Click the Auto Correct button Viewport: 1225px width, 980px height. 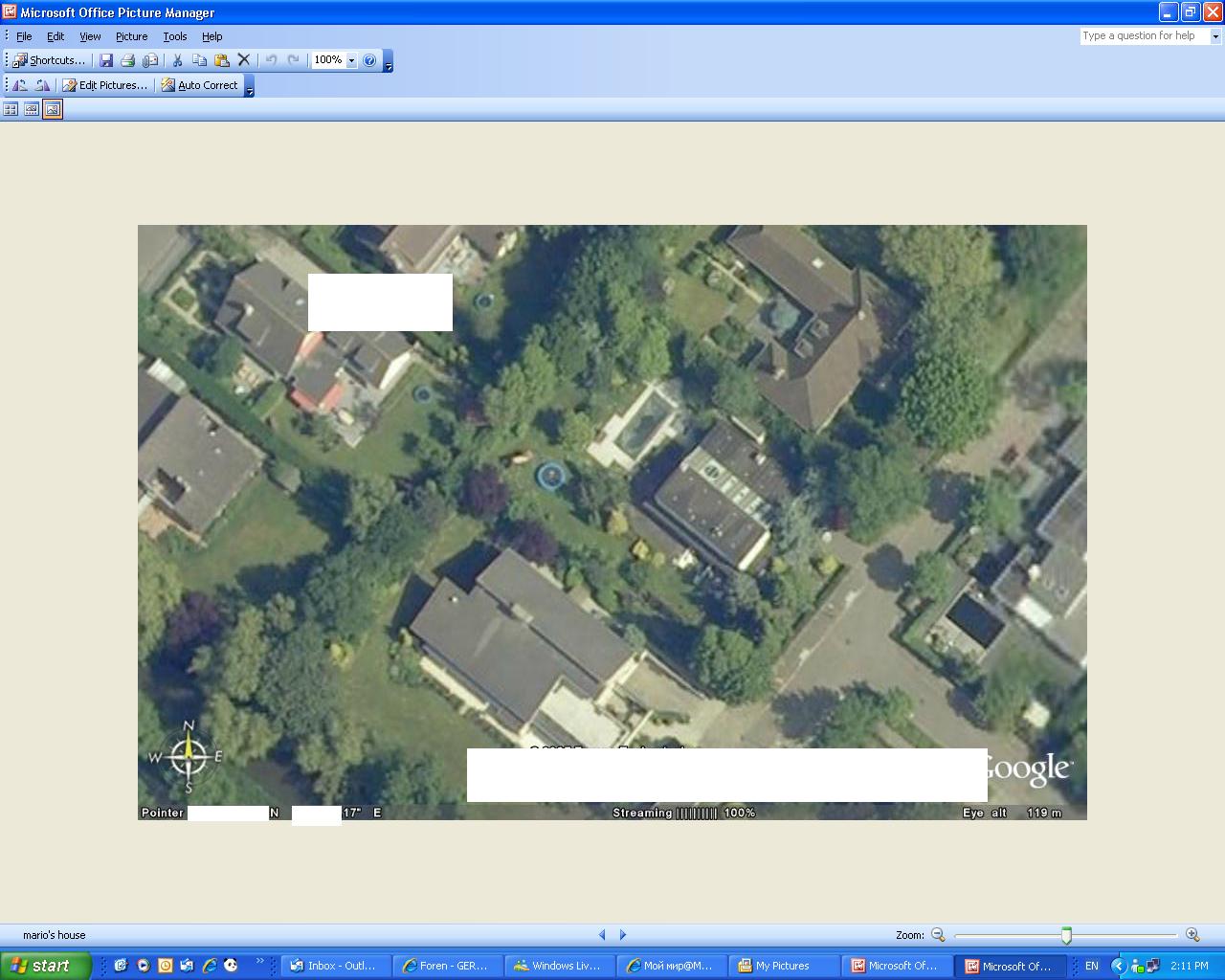coord(199,85)
